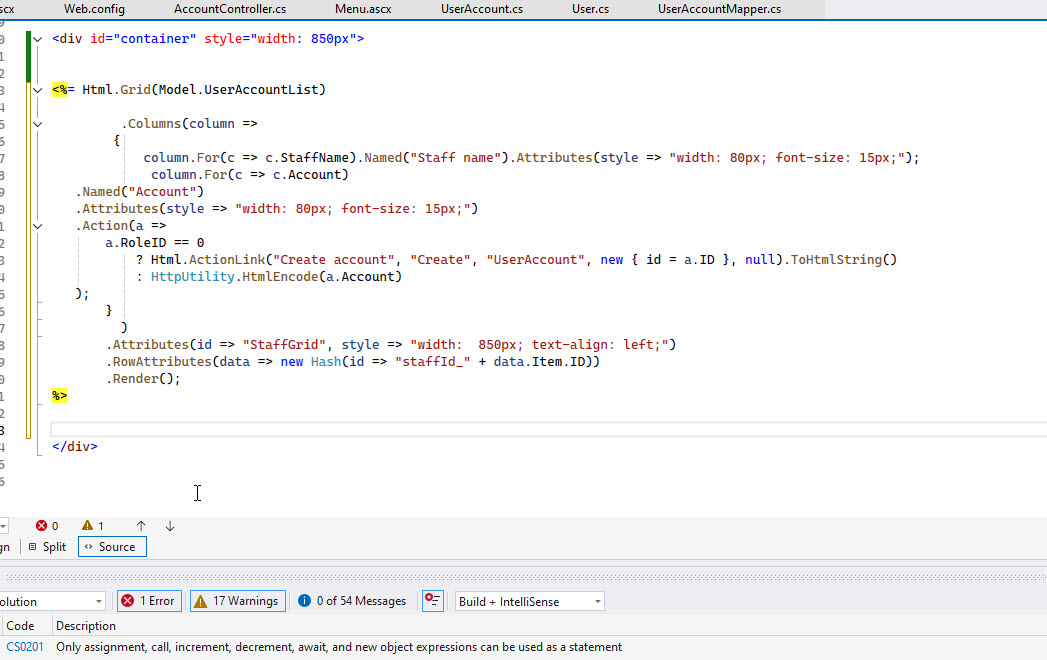Open the Build + IntelliSense dropdown

tap(530, 601)
